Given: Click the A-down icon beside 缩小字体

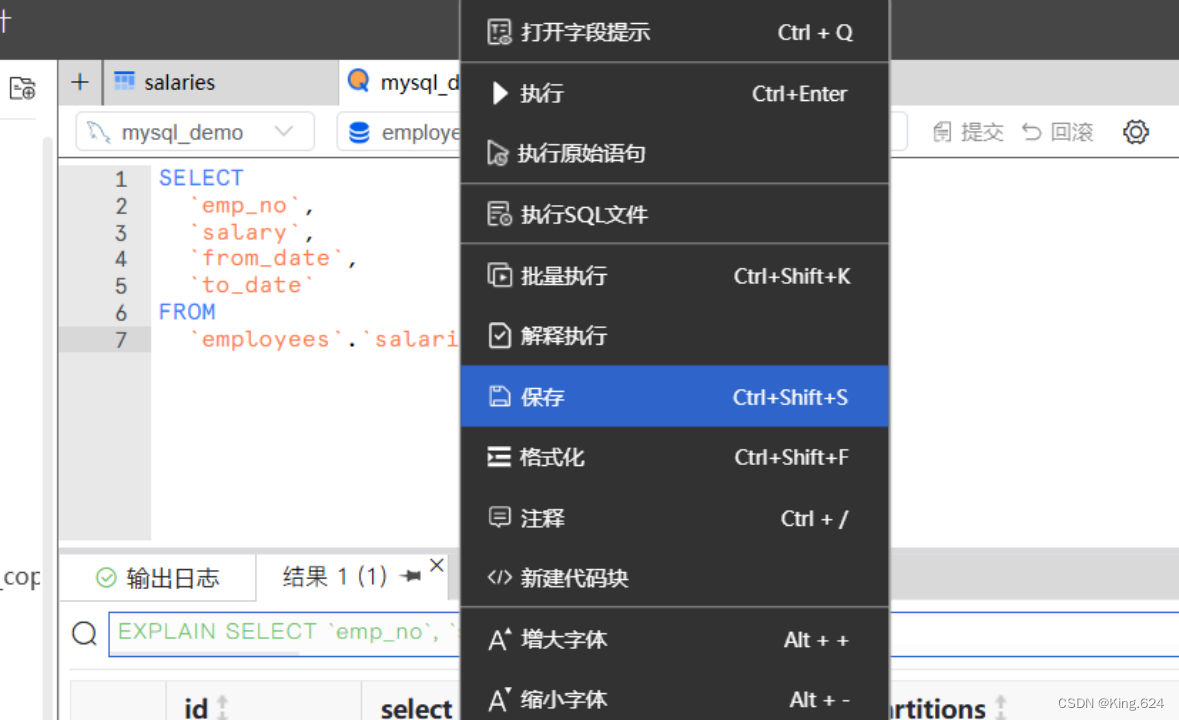Looking at the screenshot, I should pos(499,700).
